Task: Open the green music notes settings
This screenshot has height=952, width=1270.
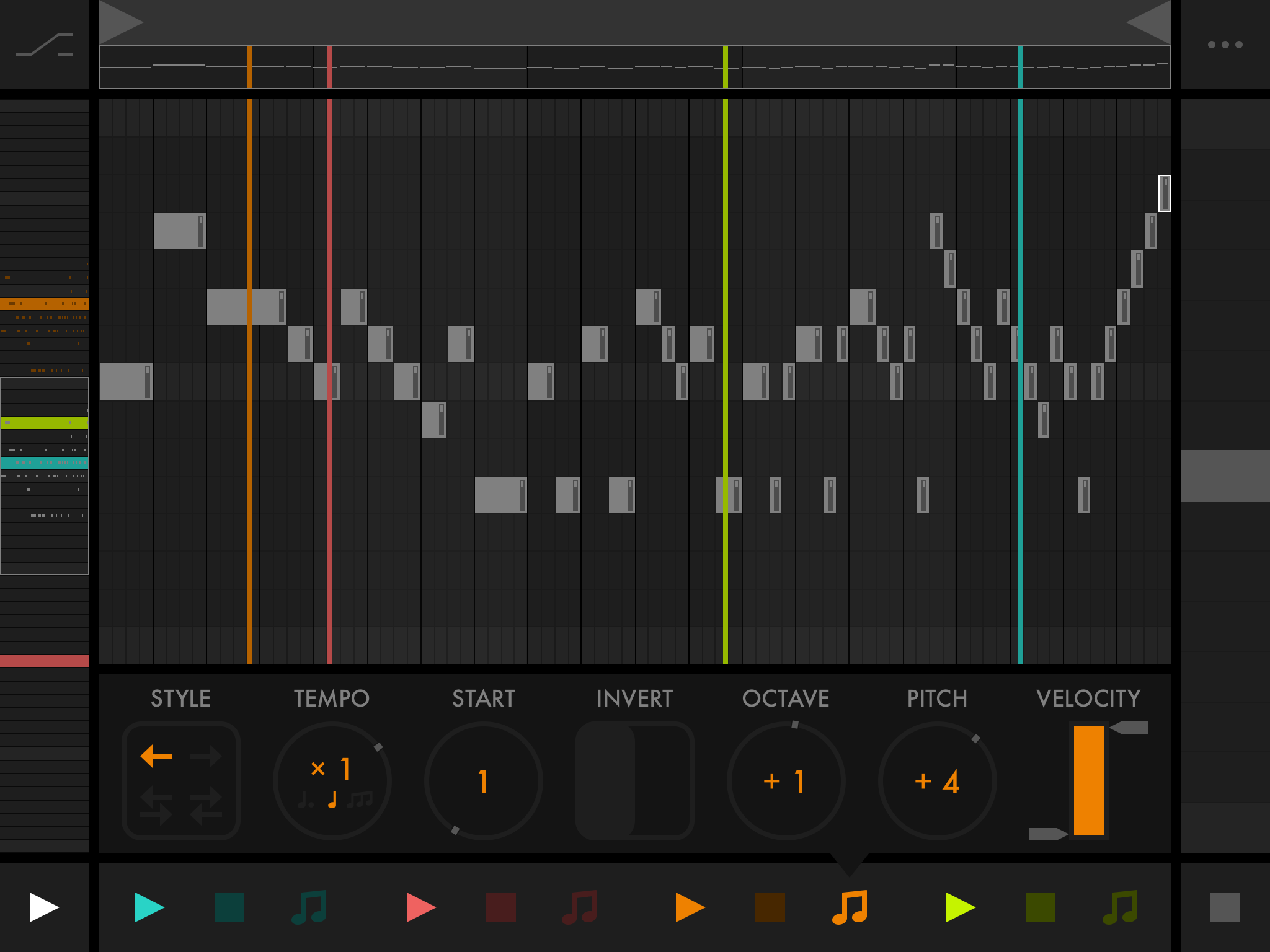Action: pyautogui.click(x=1120, y=907)
